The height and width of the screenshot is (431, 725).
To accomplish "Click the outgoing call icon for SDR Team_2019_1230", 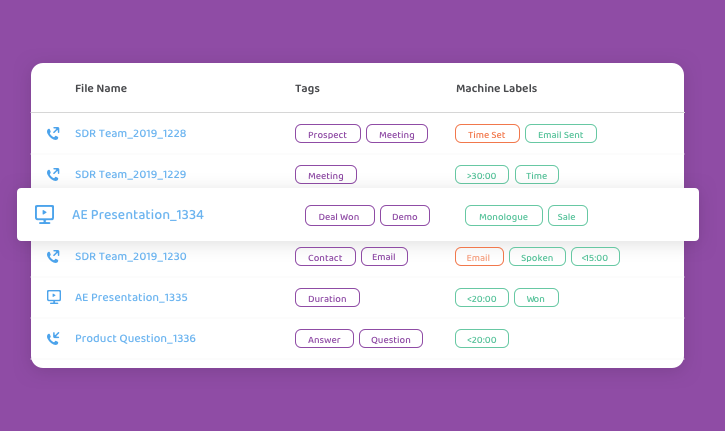I will coord(53,256).
